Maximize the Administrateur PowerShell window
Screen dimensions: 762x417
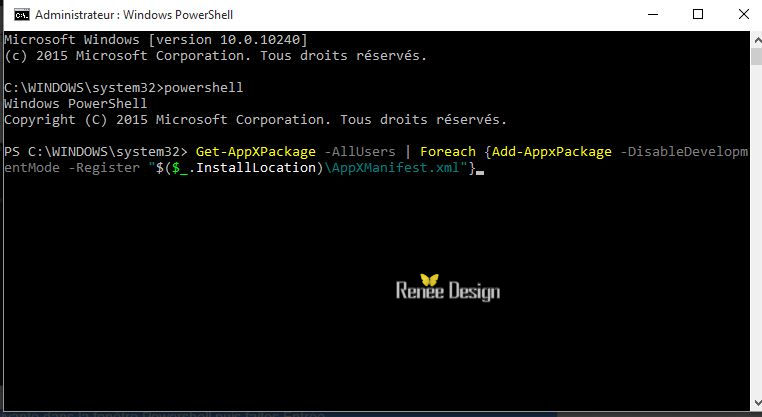tap(698, 15)
